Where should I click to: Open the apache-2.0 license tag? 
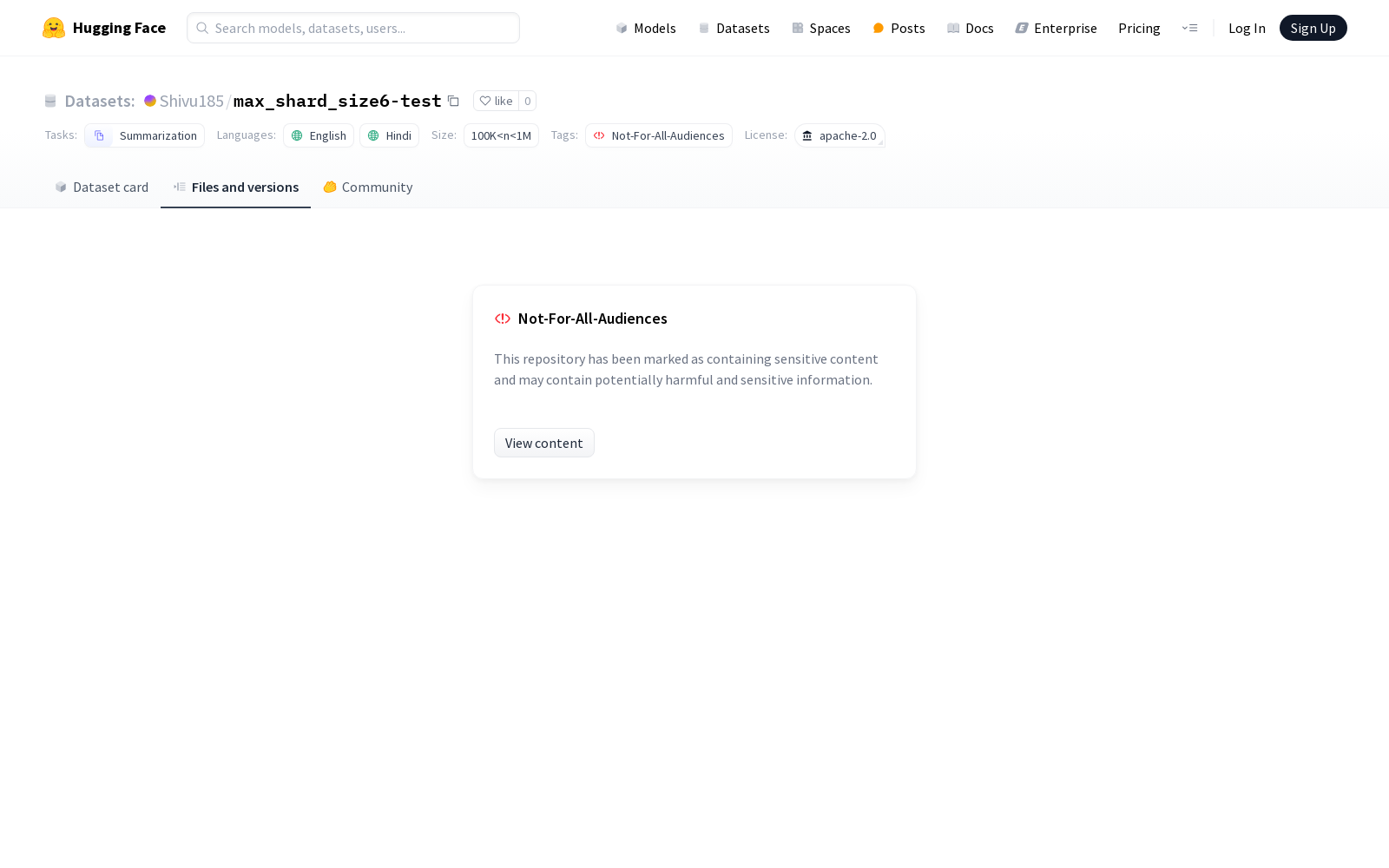[x=839, y=135]
